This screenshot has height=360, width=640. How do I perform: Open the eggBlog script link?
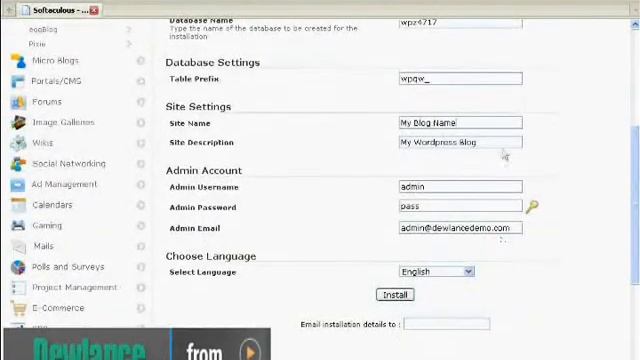click(x=43, y=29)
